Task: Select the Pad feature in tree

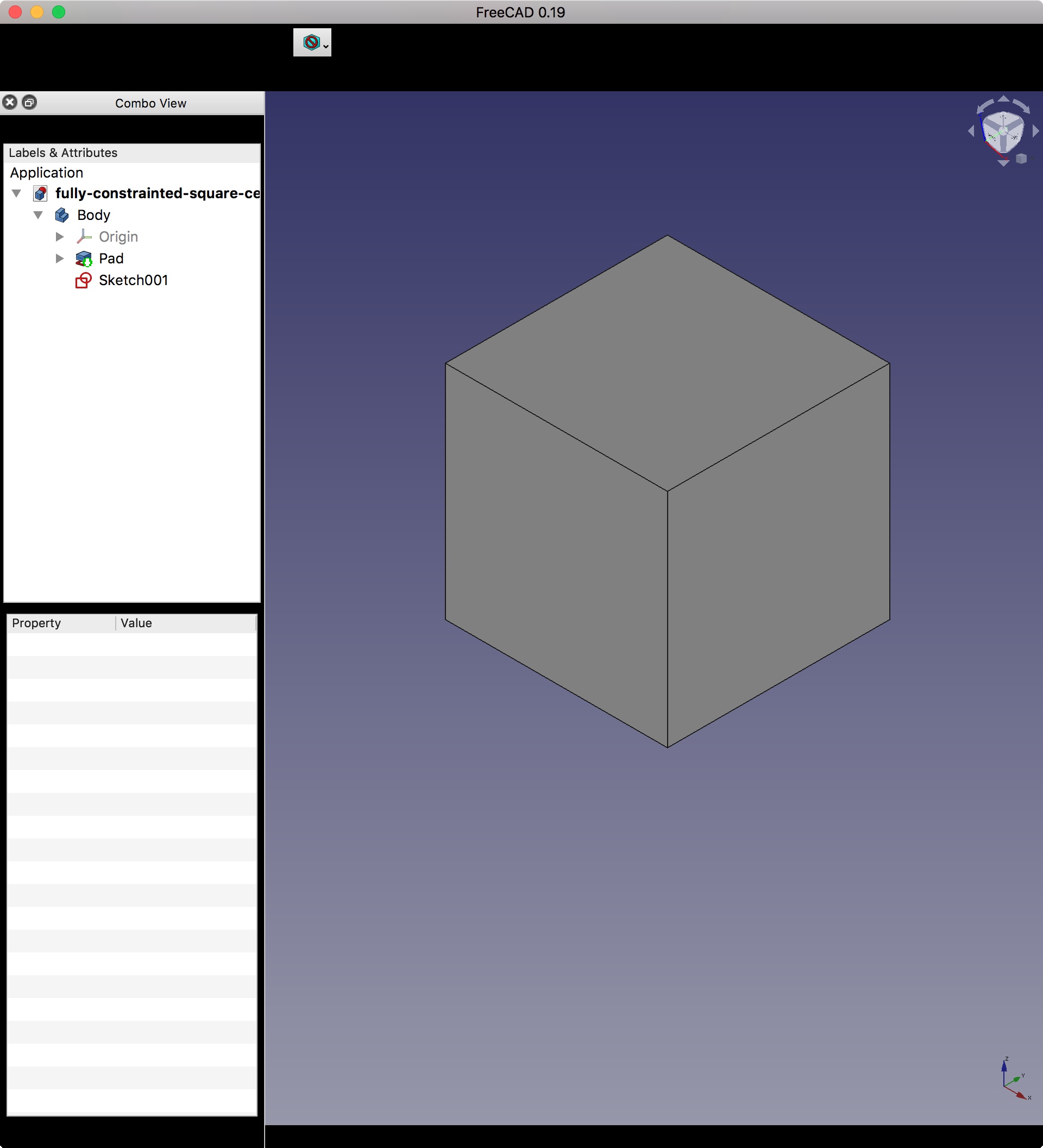Action: point(111,258)
